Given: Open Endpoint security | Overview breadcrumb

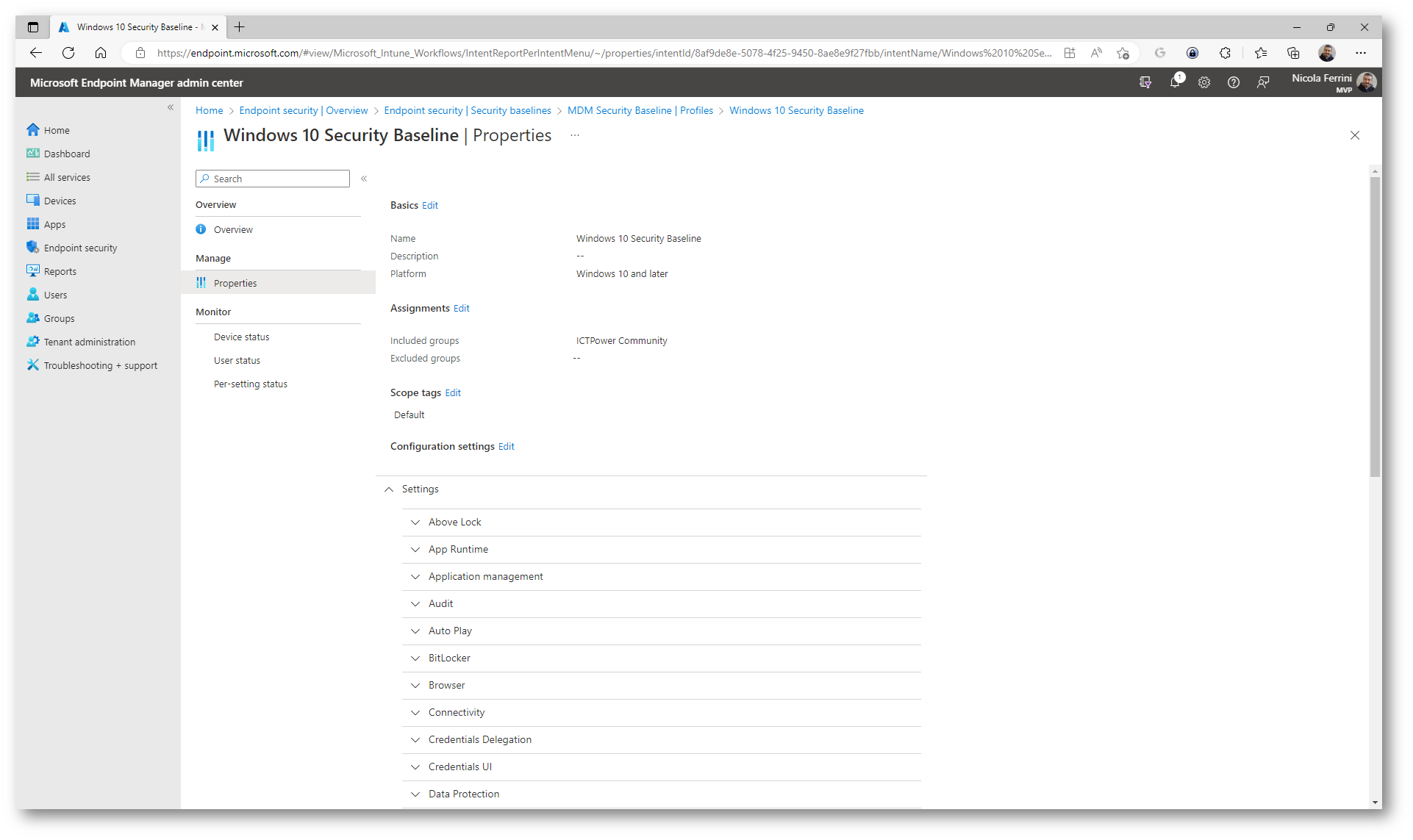Looking at the screenshot, I should [x=303, y=111].
